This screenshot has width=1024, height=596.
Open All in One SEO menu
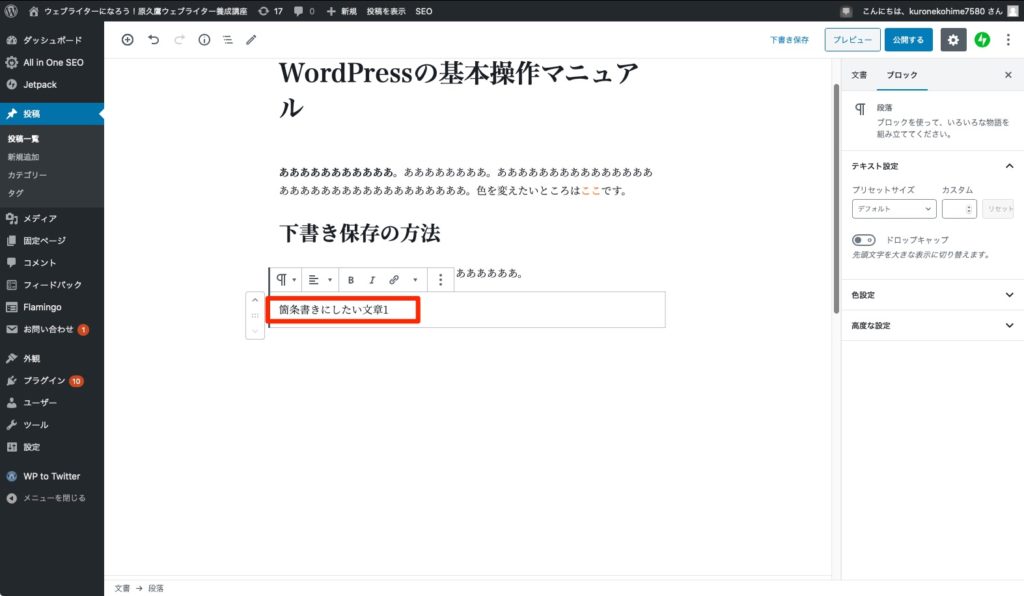(x=52, y=62)
